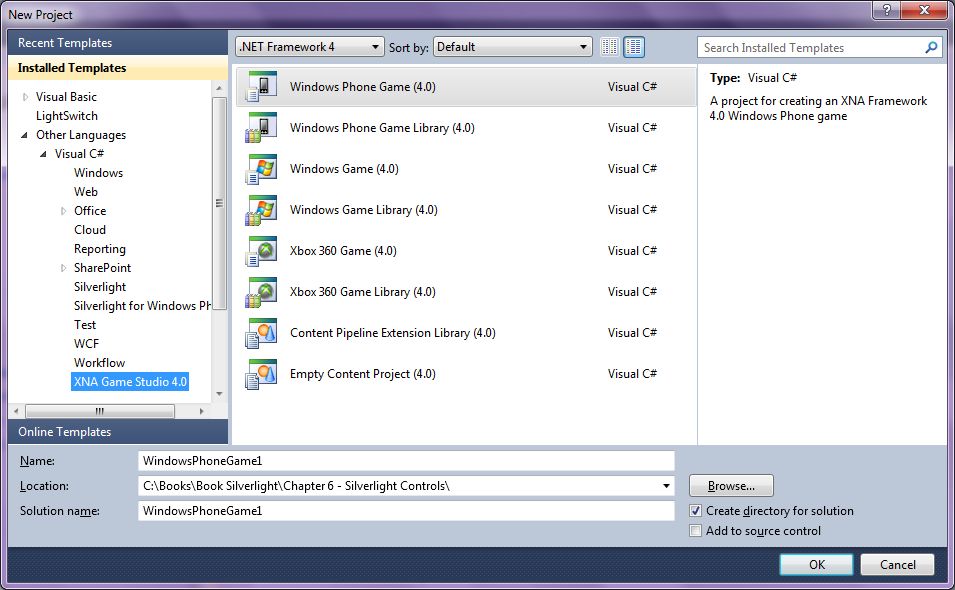Click the Content Pipeline Extension Library icon
This screenshot has height=590, width=955.
261,332
